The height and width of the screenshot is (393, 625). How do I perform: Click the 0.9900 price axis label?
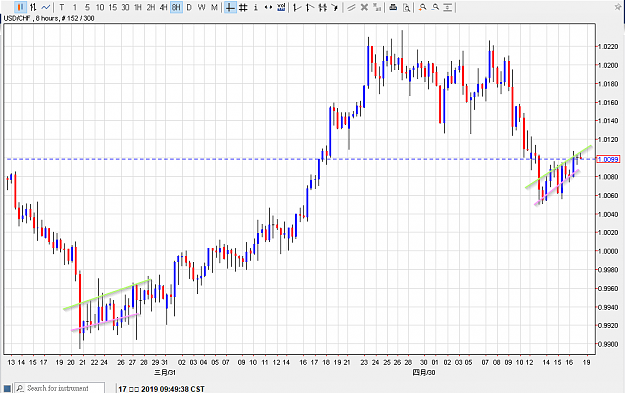pos(608,344)
